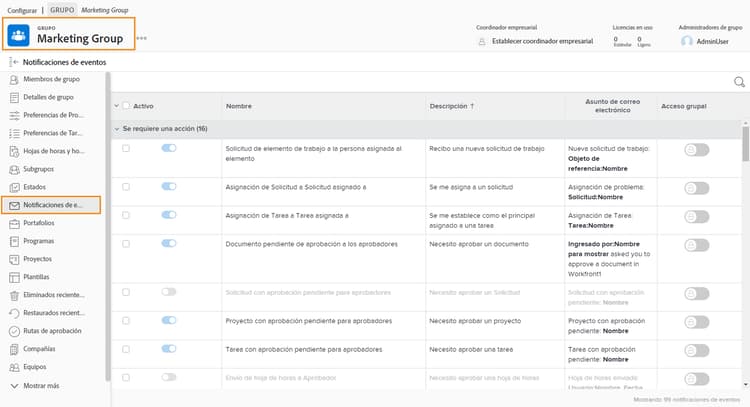Click the Plantillas template icon
This screenshot has height=407, width=750.
(14, 277)
